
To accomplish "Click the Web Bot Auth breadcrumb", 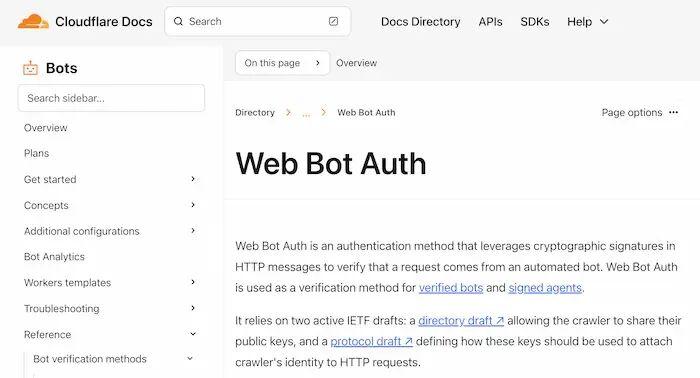I will (366, 112).
